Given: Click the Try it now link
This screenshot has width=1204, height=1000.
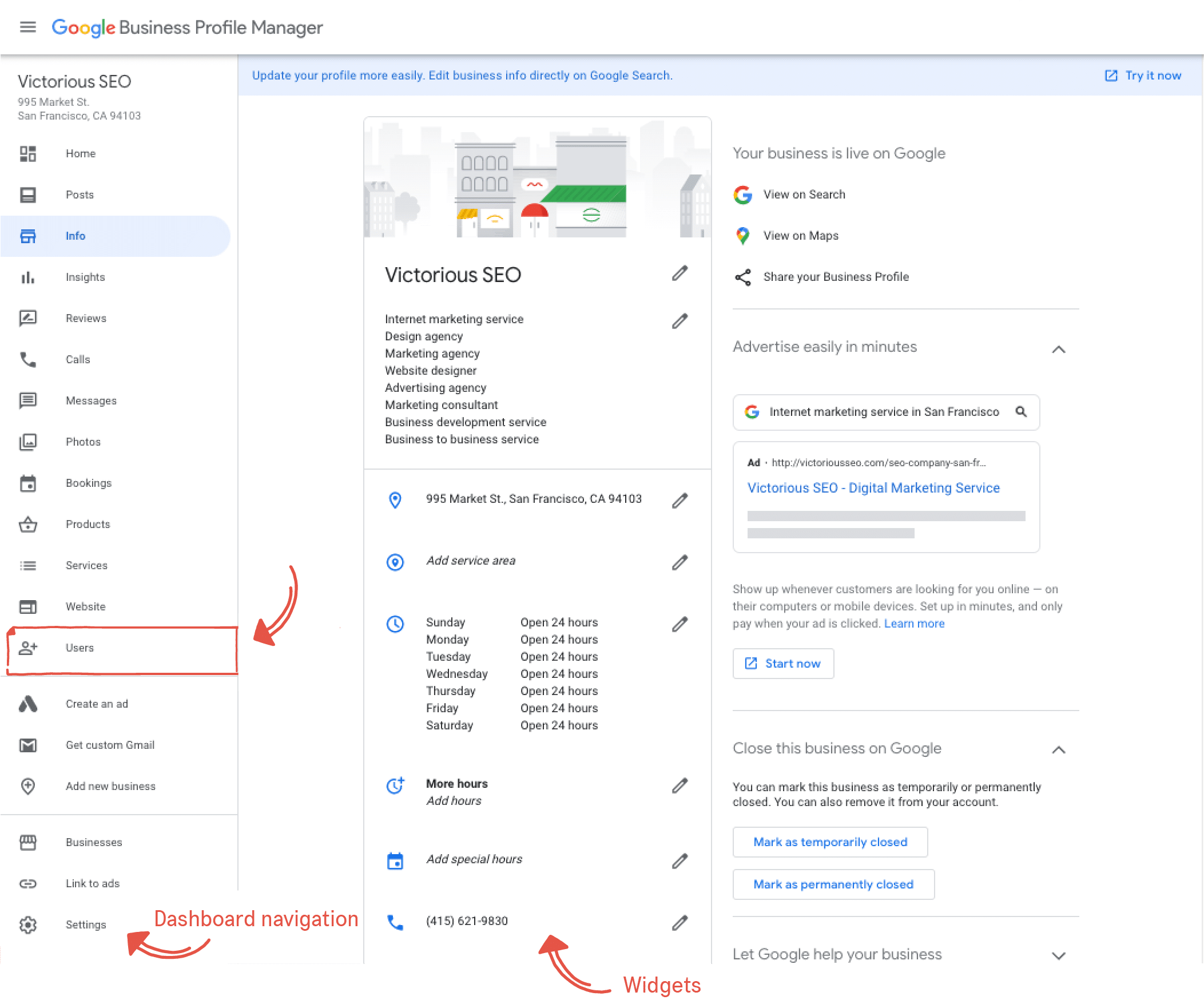Looking at the screenshot, I should point(1143,76).
